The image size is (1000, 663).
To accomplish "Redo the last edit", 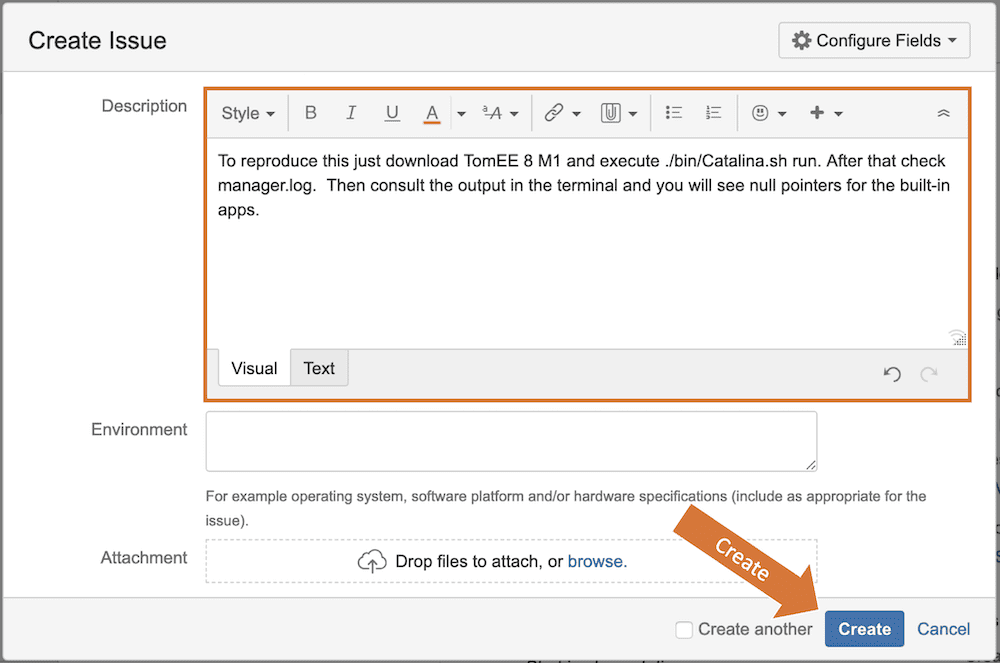I will 929,374.
